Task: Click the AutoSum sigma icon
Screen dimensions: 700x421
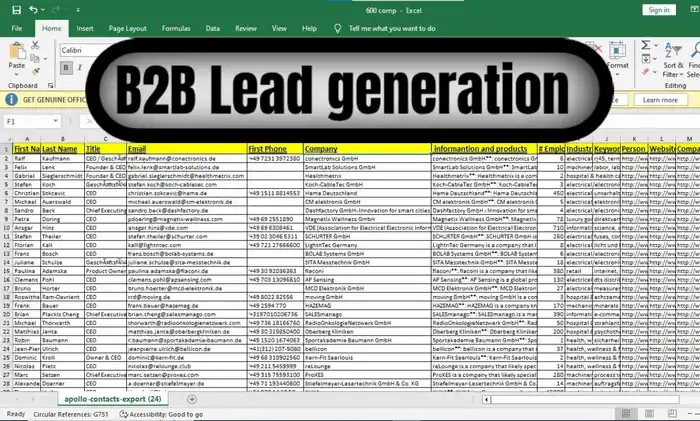Action: 646,45
